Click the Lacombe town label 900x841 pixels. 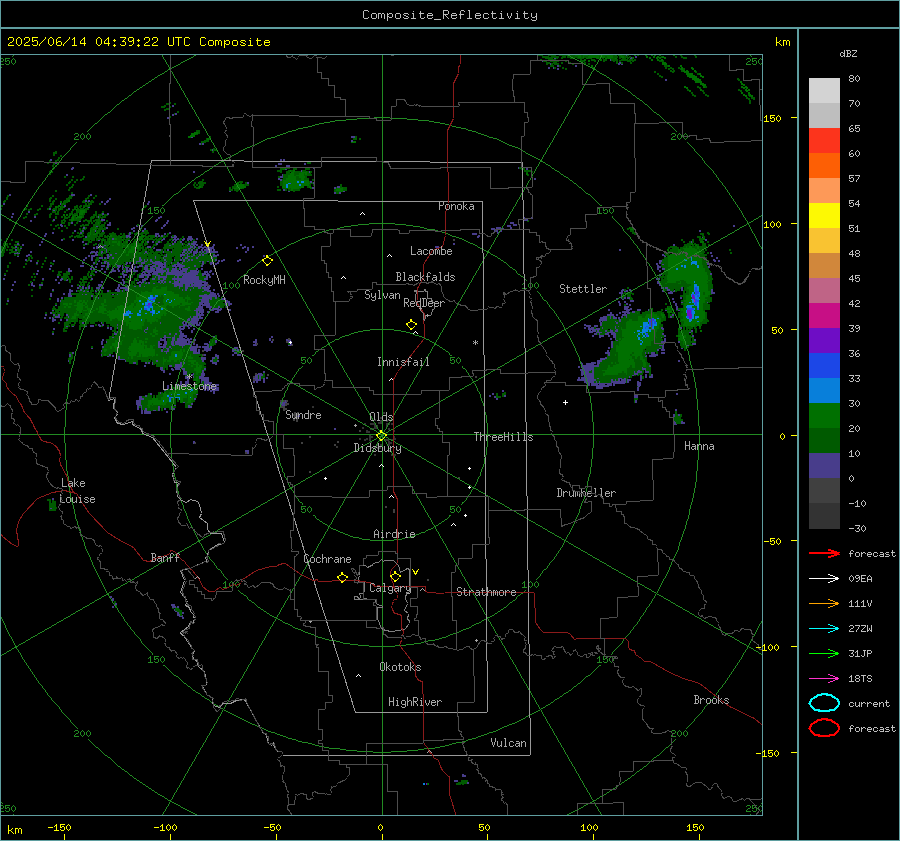coord(431,251)
